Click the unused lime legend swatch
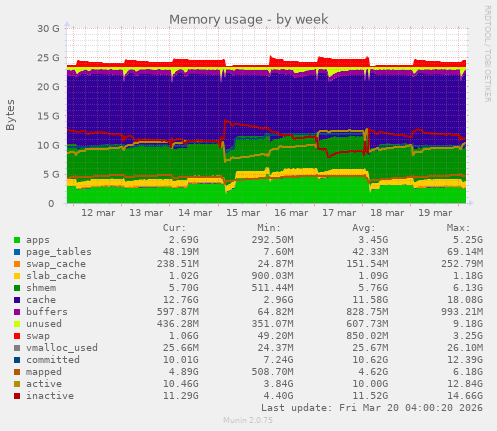Image resolution: width=497 pixels, height=431 pixels. click(17, 324)
